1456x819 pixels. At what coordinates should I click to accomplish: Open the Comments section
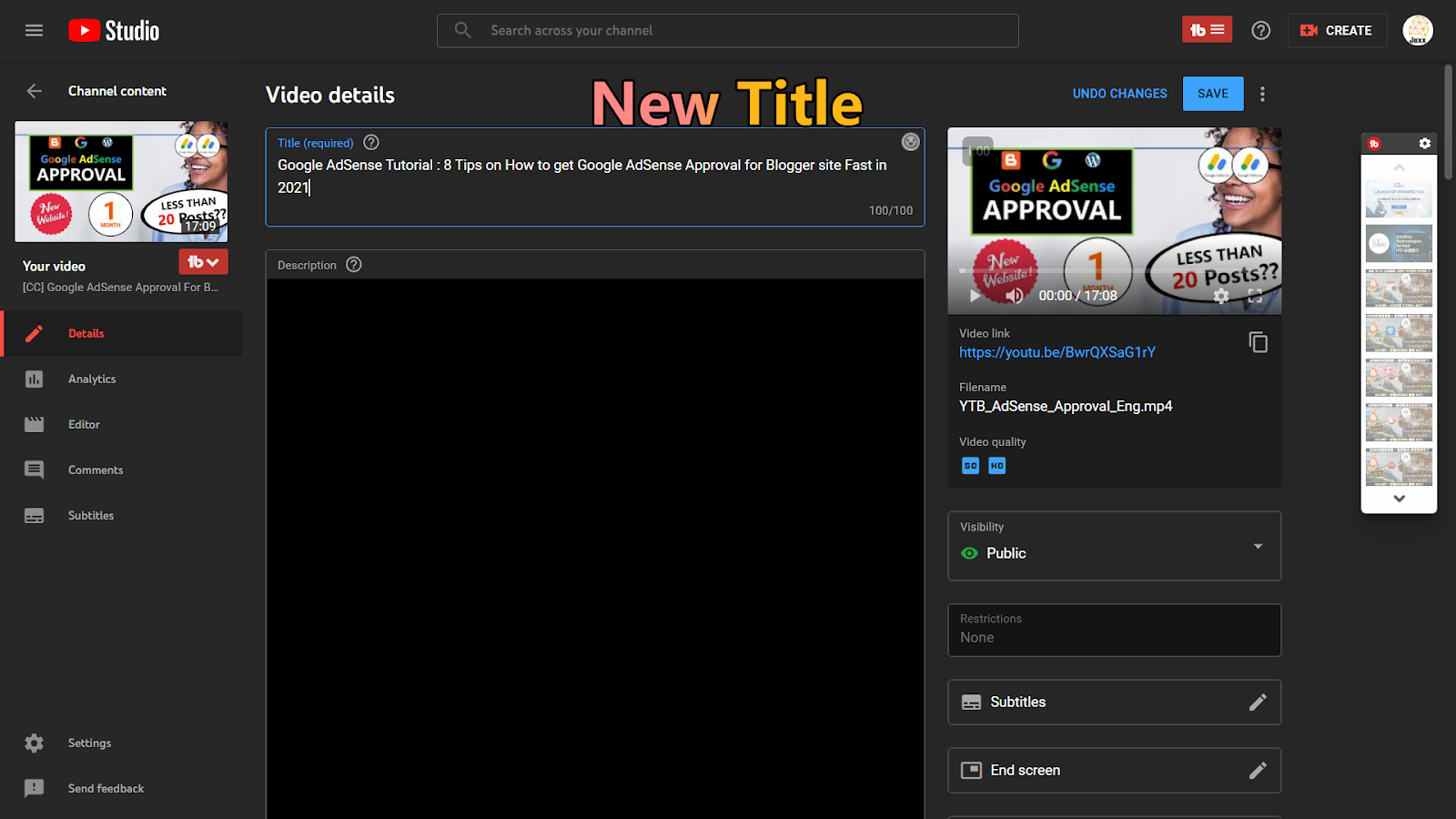[x=123, y=470]
